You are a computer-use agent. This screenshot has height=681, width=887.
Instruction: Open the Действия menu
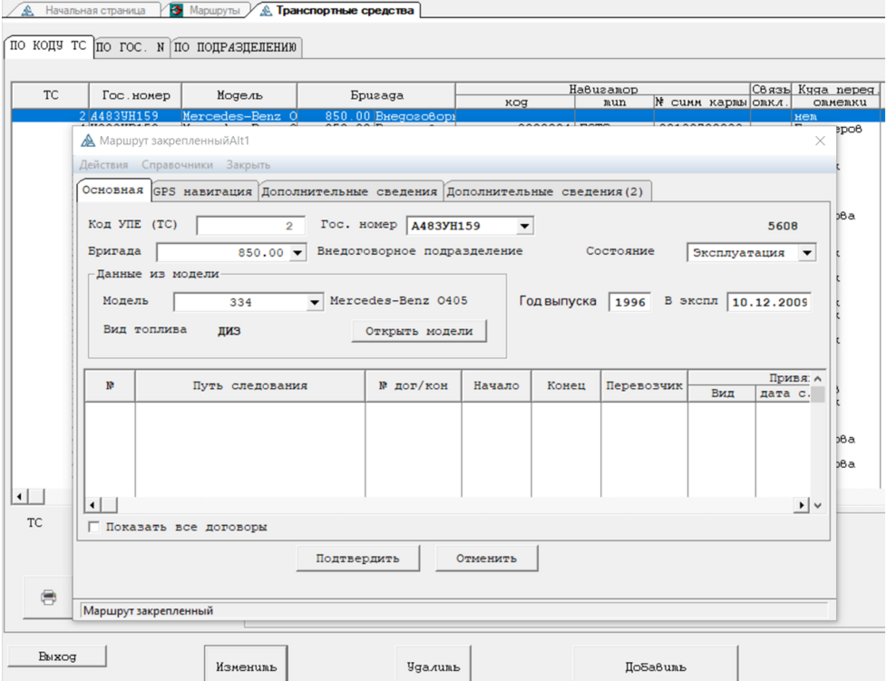pyautogui.click(x=104, y=165)
